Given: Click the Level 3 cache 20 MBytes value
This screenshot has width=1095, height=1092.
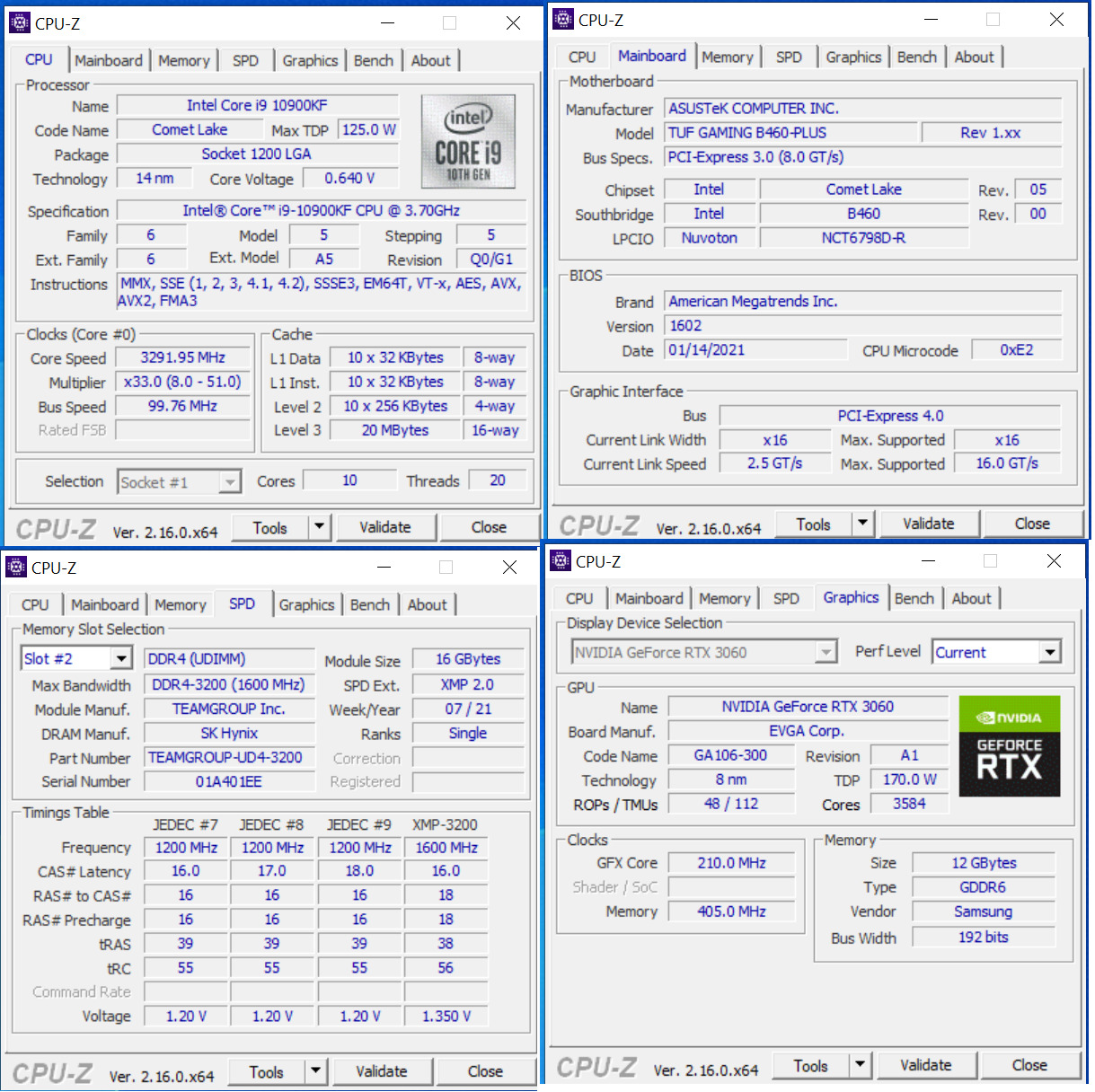Looking at the screenshot, I should pyautogui.click(x=395, y=430).
